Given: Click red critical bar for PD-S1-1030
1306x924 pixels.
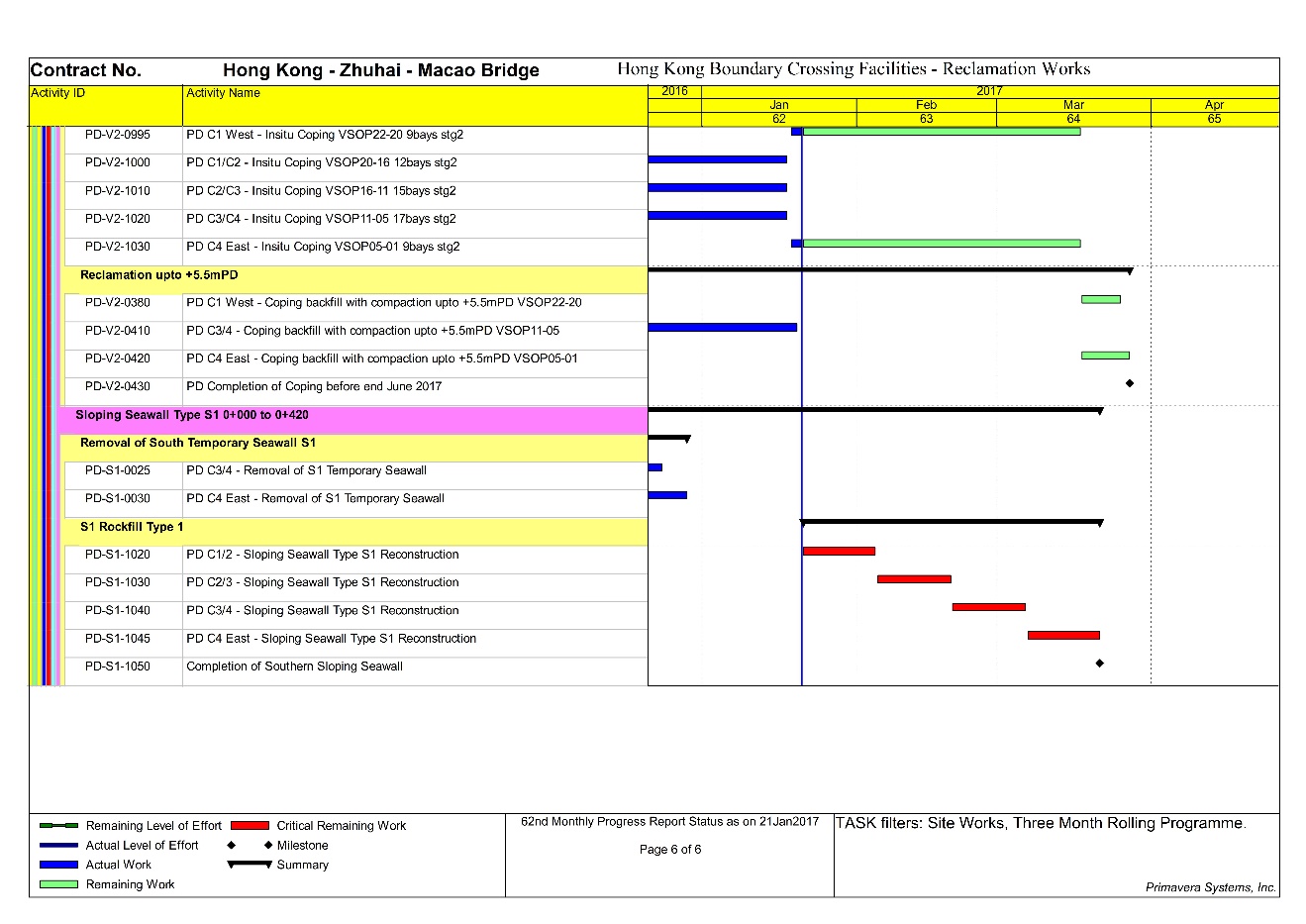Looking at the screenshot, I should click(x=914, y=578).
